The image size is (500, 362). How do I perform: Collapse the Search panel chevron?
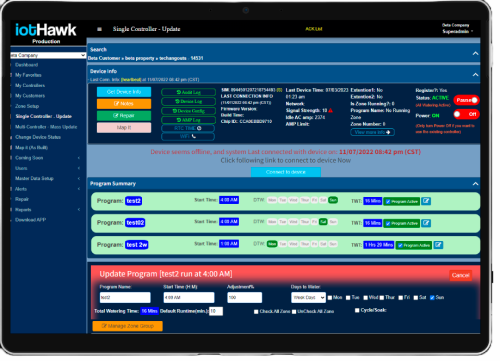475,53
